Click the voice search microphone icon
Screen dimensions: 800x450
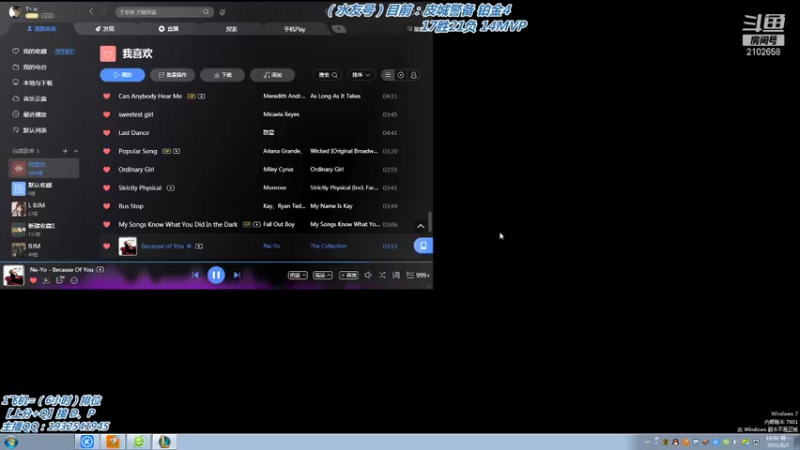[x=222, y=12]
